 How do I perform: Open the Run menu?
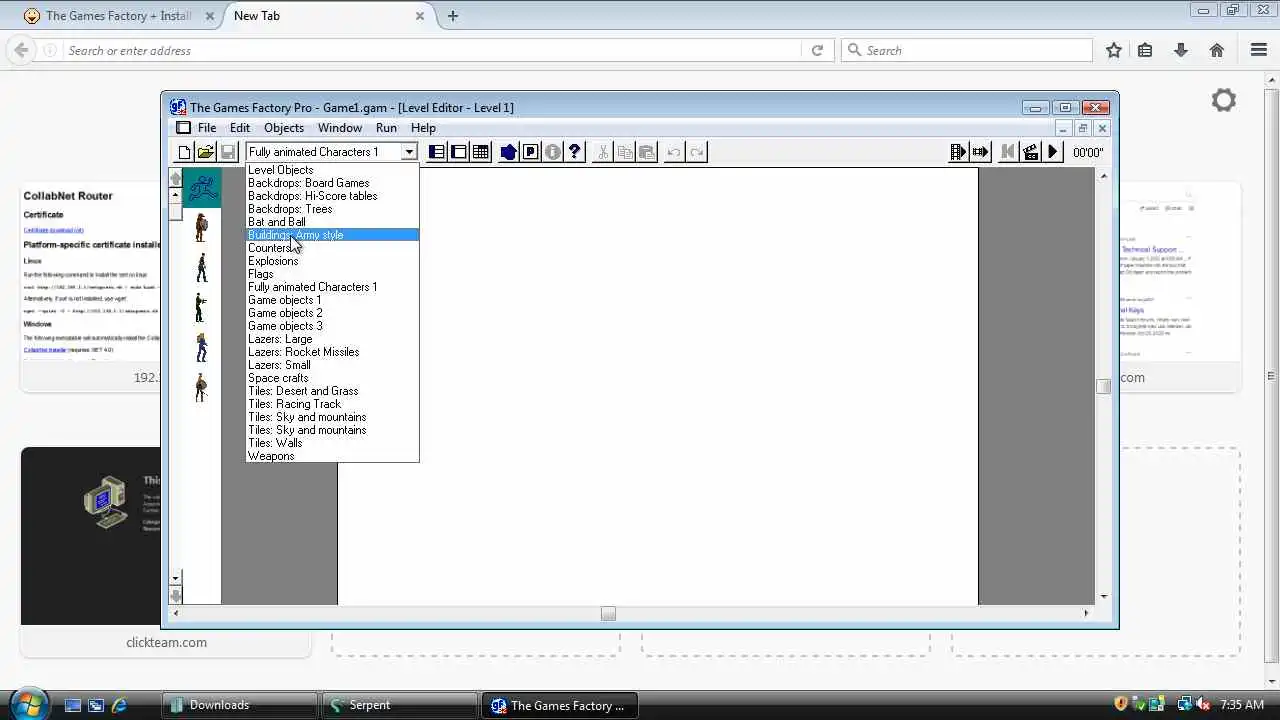coord(386,128)
